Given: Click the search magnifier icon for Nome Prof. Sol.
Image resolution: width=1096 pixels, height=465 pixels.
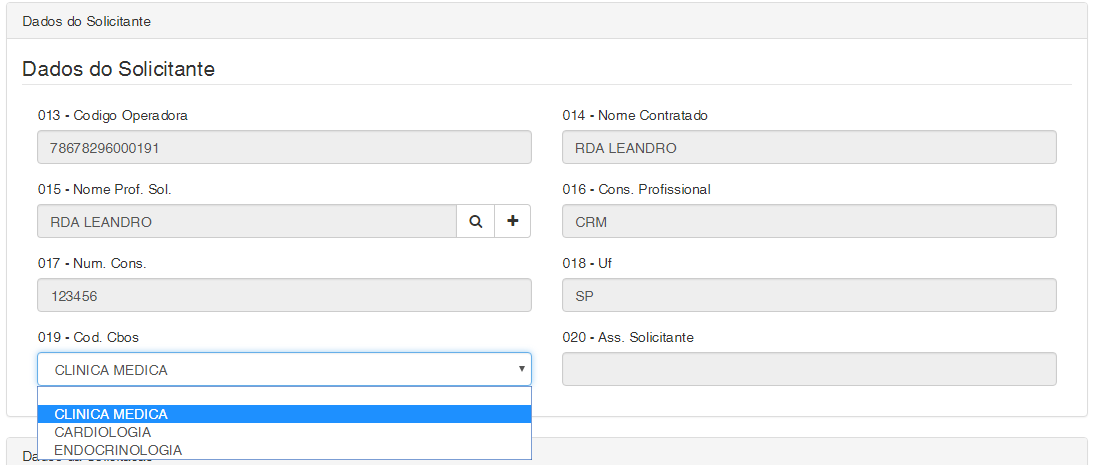Looking at the screenshot, I should tap(476, 222).
